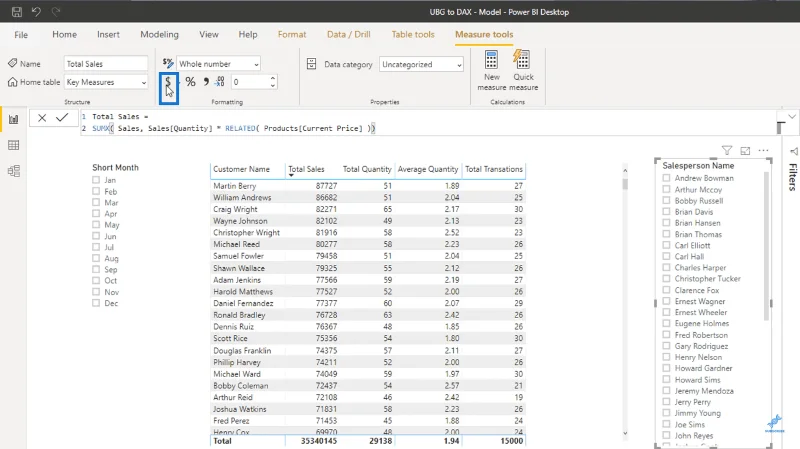Open the Home table Key Measures dropdown
This screenshot has height=449, width=800.
(106, 82)
